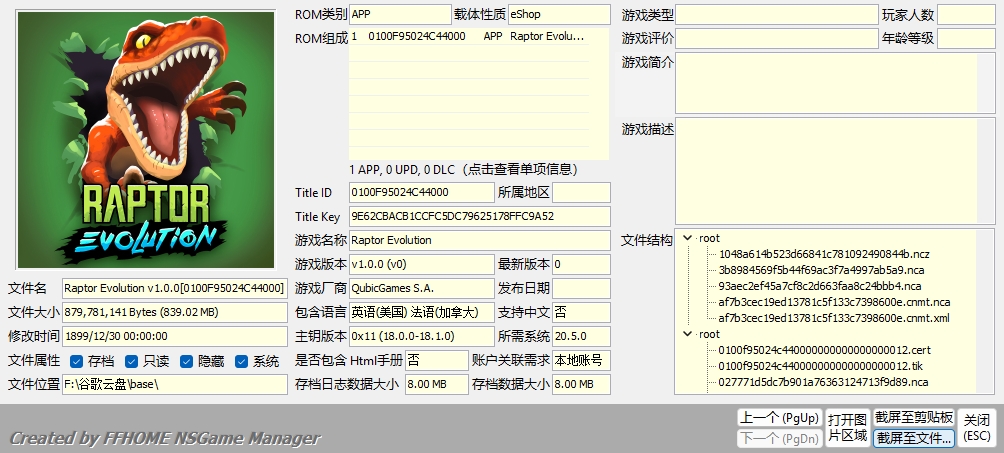
Task: Click the 下一个 (PgDn) button
Action: pos(779,439)
